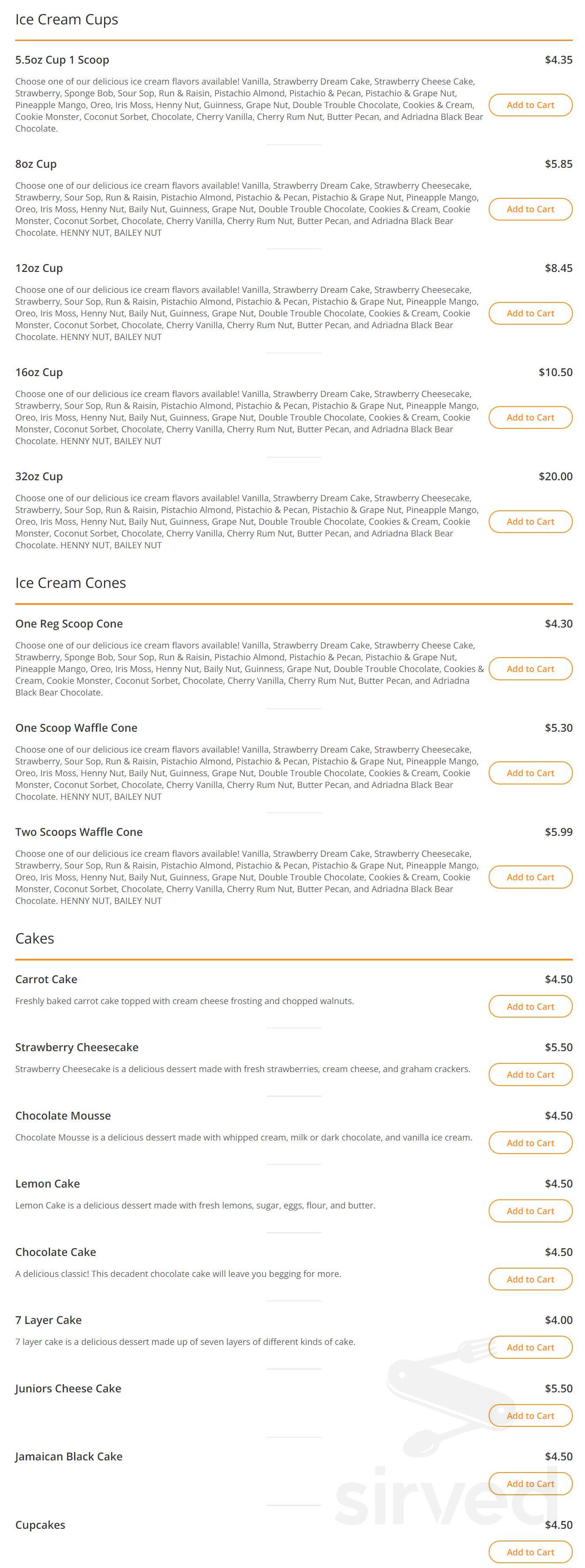
Task: Add Jamaican Black Cake to cart
Action: (530, 1483)
